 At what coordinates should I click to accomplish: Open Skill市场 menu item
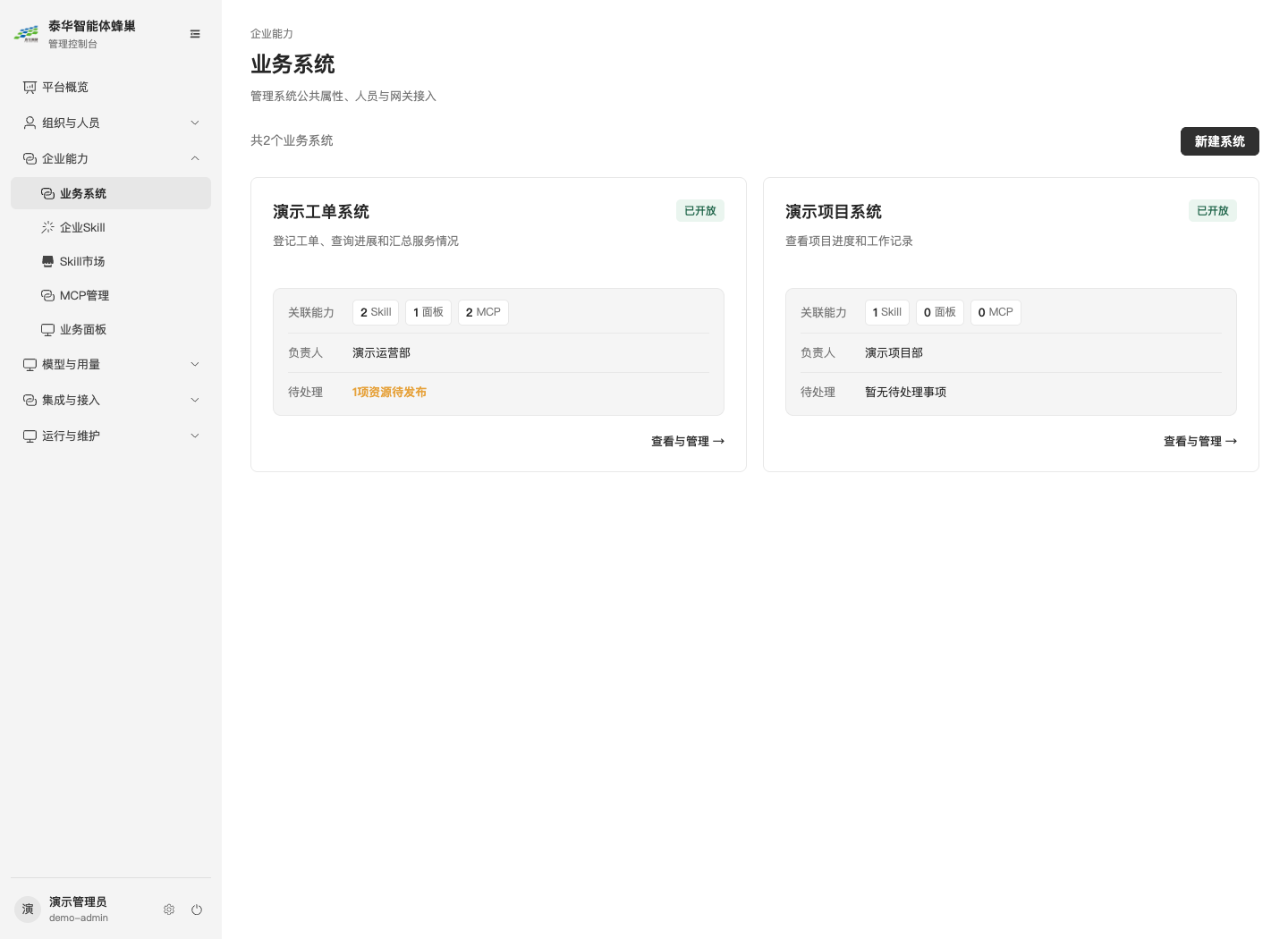111,261
